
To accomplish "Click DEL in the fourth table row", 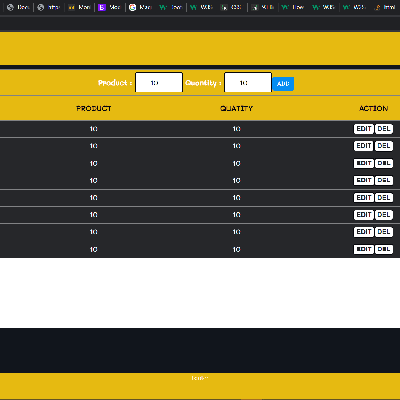I will 384,180.
